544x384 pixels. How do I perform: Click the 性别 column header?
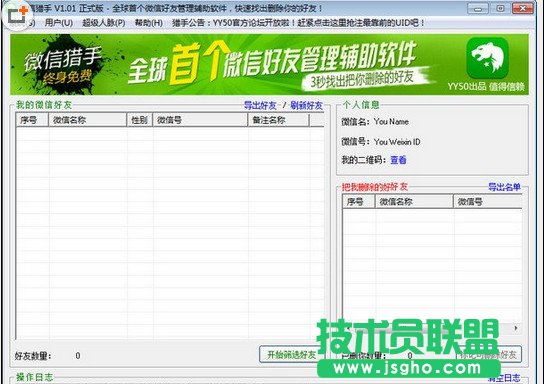140,120
